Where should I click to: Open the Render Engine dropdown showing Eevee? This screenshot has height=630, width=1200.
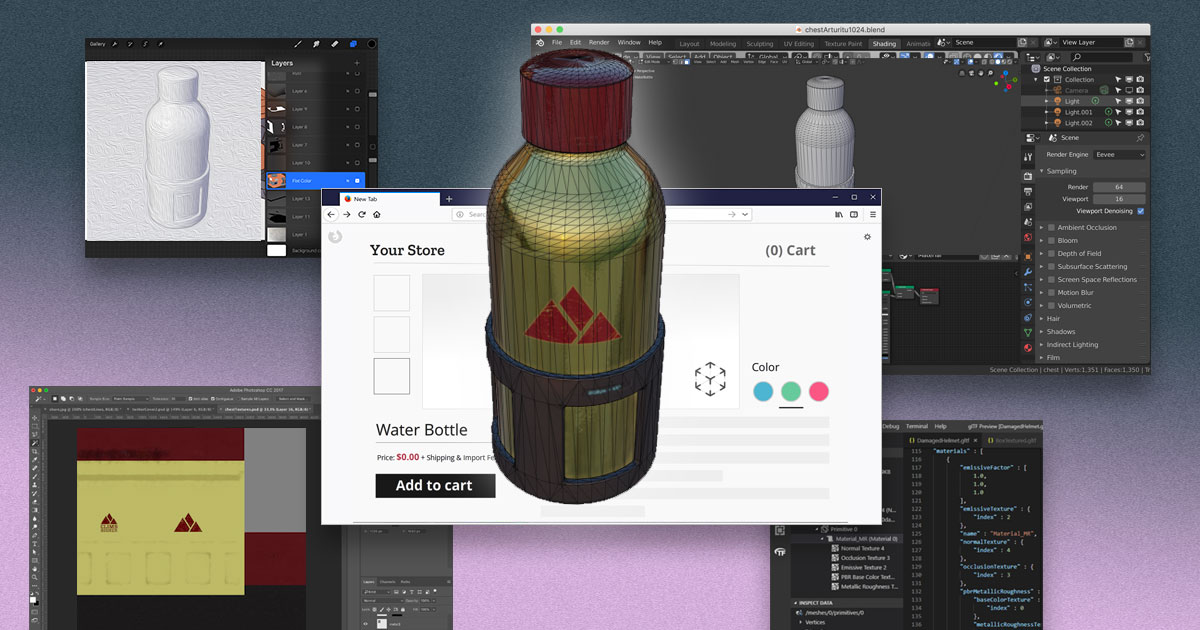click(1119, 154)
